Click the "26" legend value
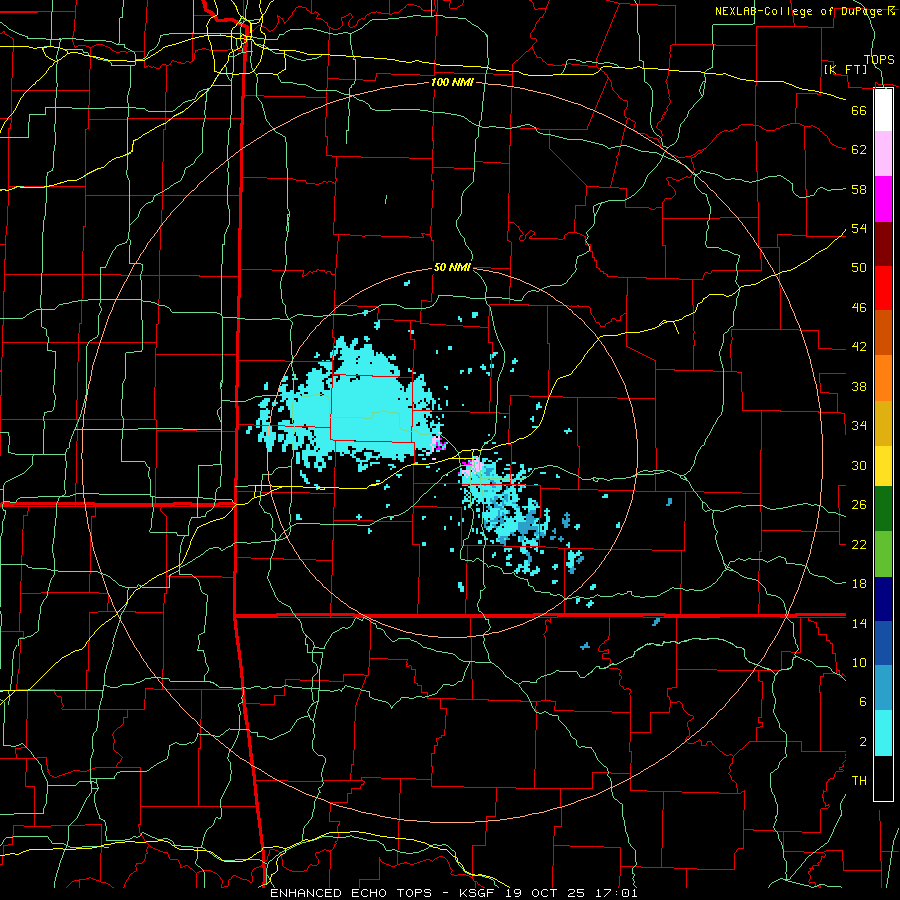900x900 pixels. coord(859,505)
